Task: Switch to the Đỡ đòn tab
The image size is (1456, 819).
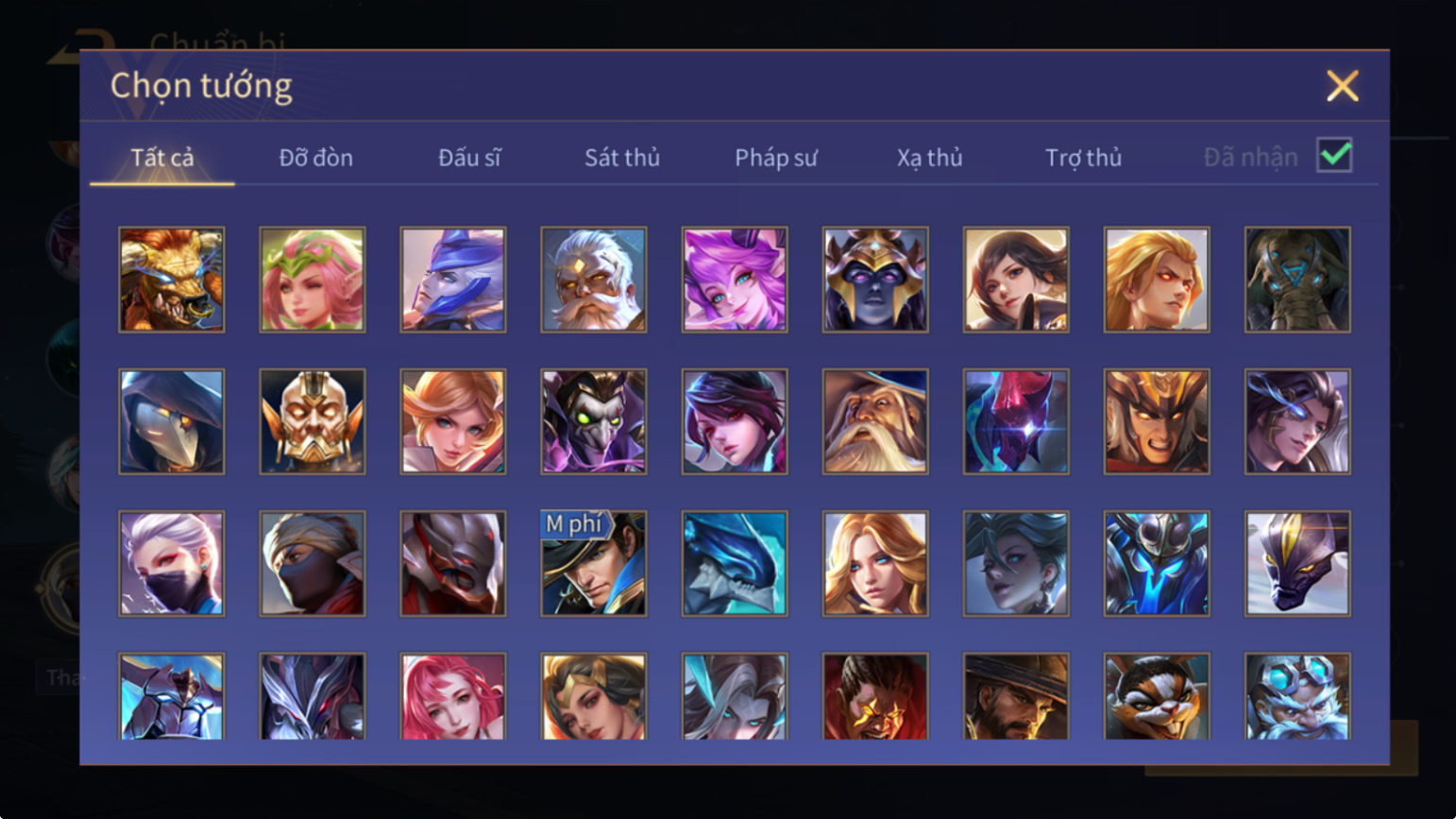Action: pyautogui.click(x=315, y=158)
